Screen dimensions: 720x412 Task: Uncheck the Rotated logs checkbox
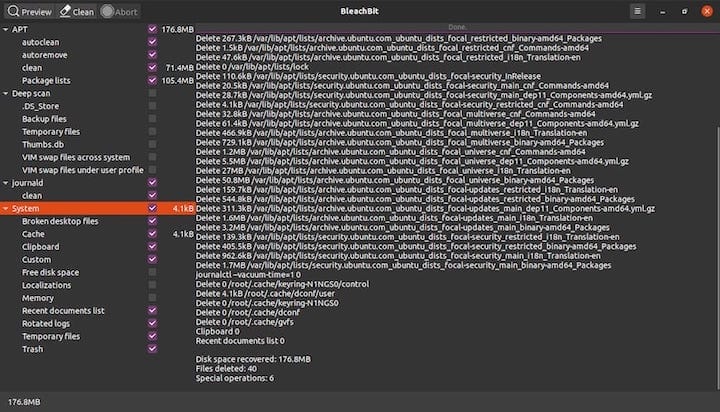pyautogui.click(x=152, y=323)
